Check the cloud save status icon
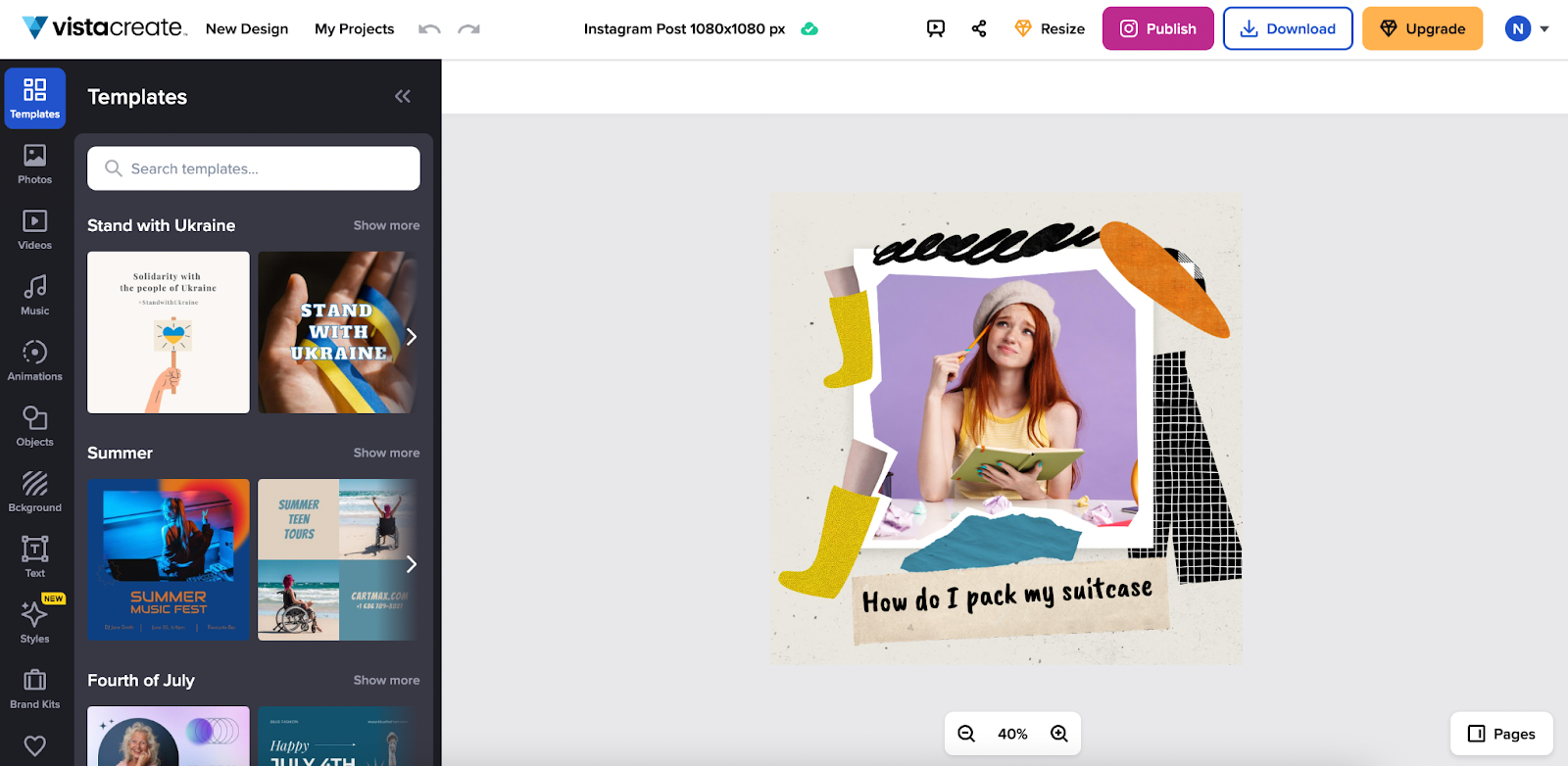Screen dimensions: 1568x766 [809, 29]
